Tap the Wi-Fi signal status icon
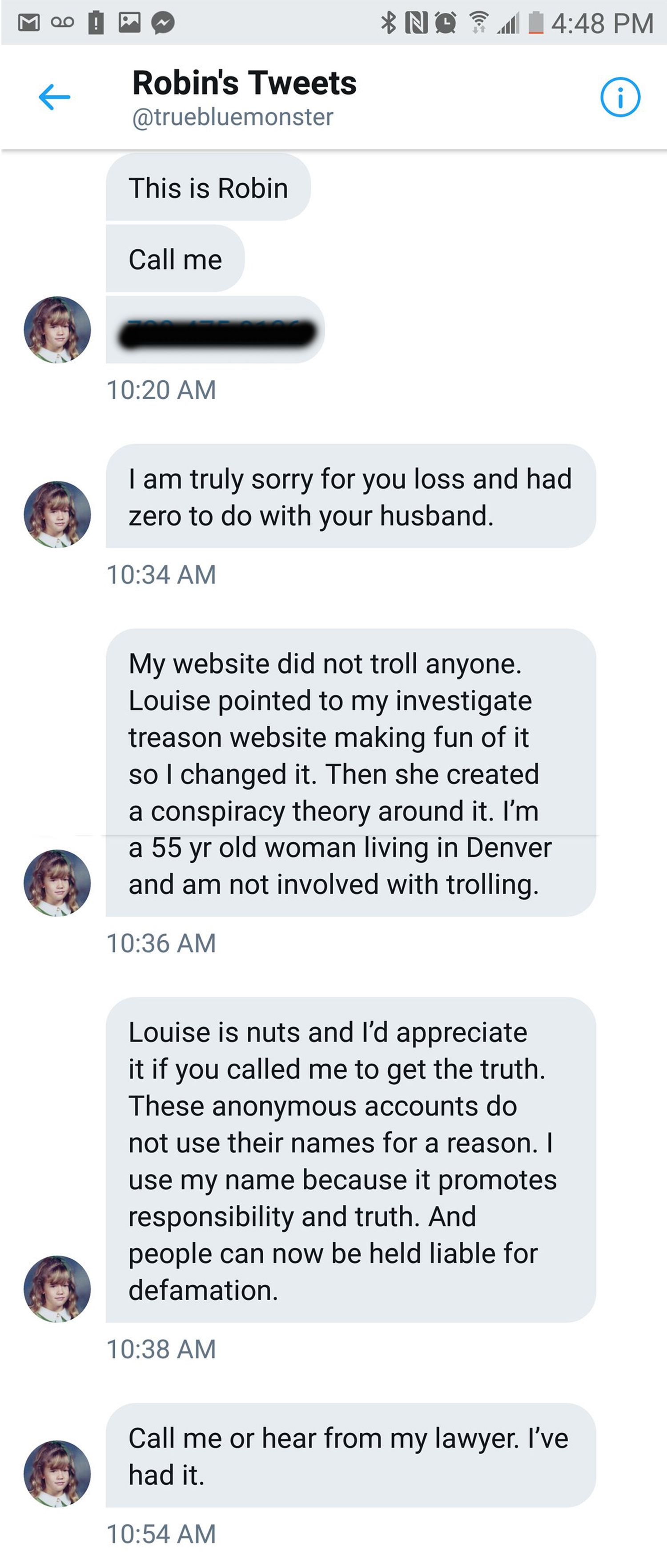This screenshot has width=667, height=1568. click(x=478, y=23)
